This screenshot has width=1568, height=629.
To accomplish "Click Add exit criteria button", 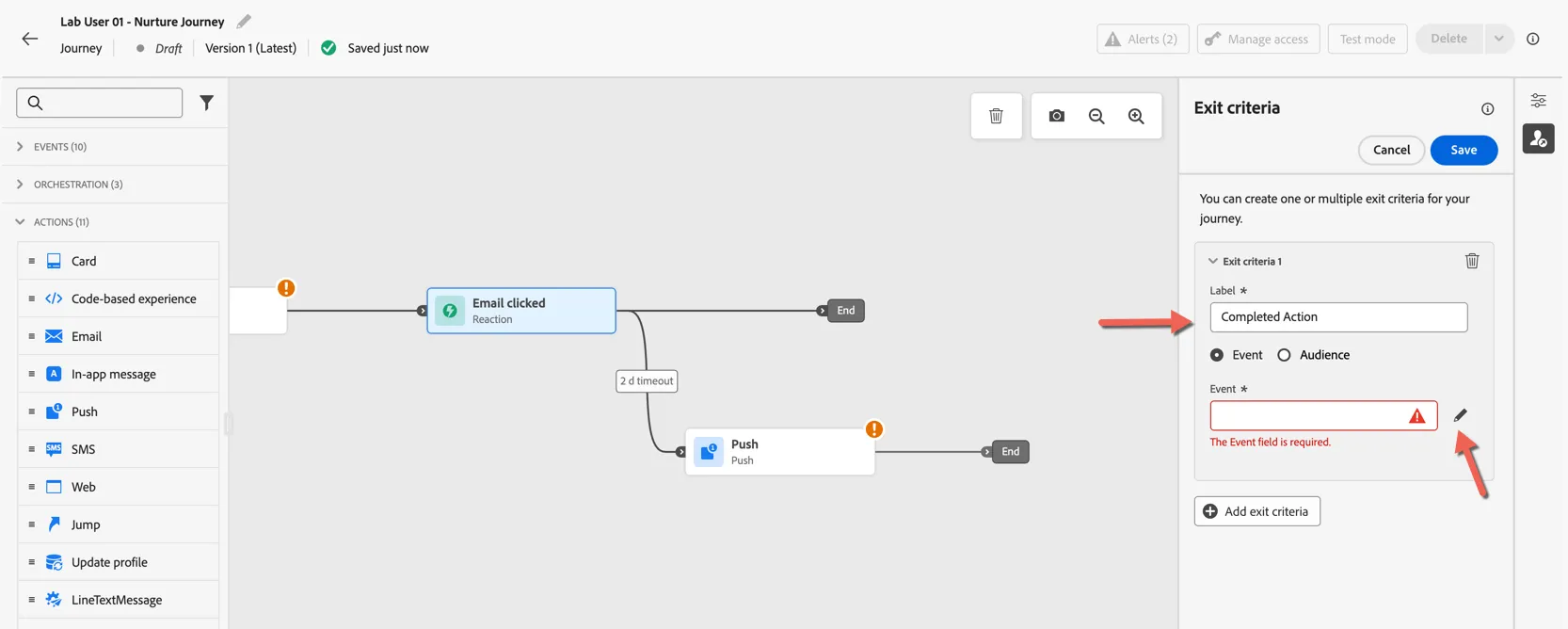I will click(x=1257, y=511).
